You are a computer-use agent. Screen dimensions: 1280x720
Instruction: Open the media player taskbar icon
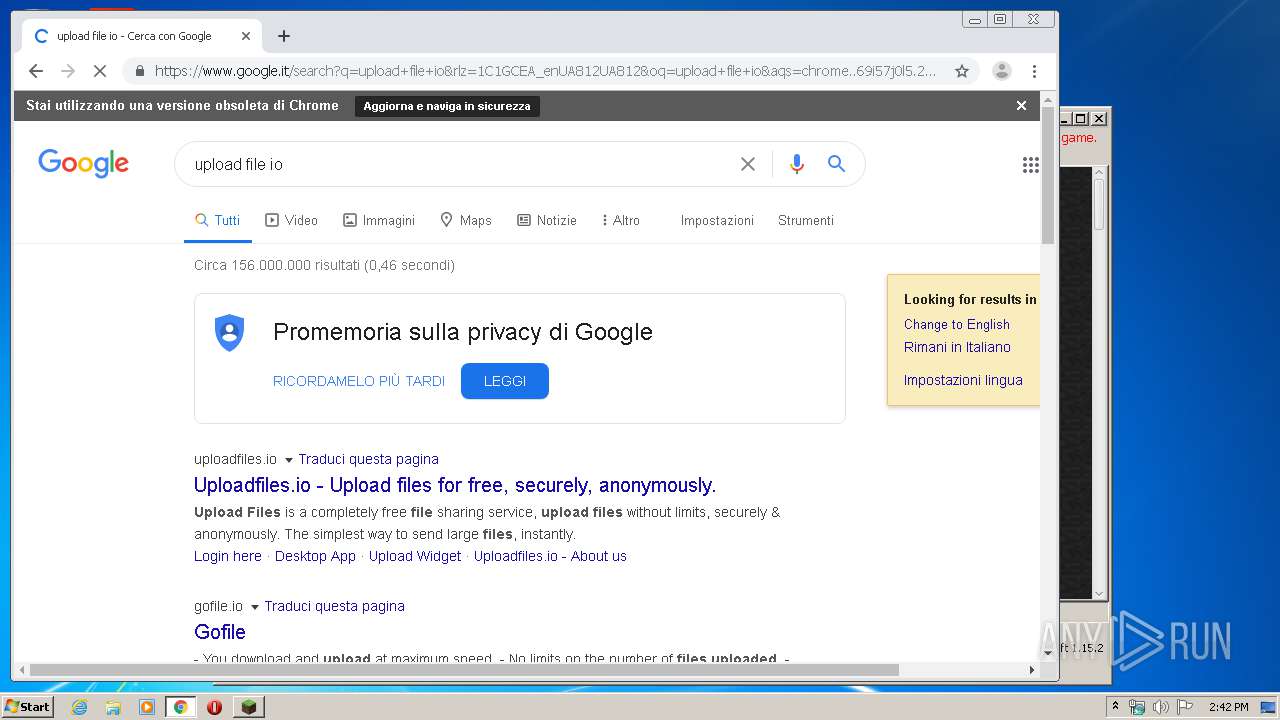click(147, 707)
